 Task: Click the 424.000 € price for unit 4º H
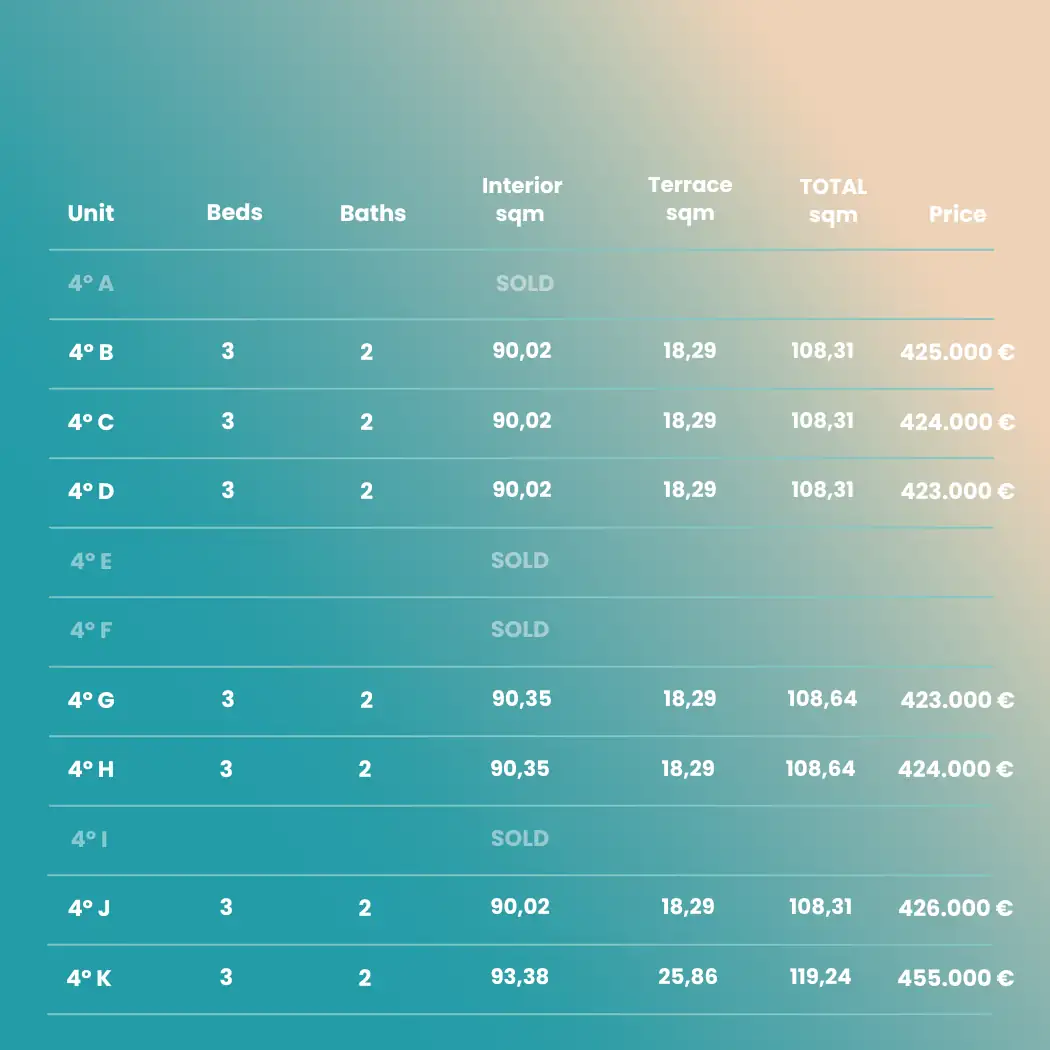click(x=955, y=769)
